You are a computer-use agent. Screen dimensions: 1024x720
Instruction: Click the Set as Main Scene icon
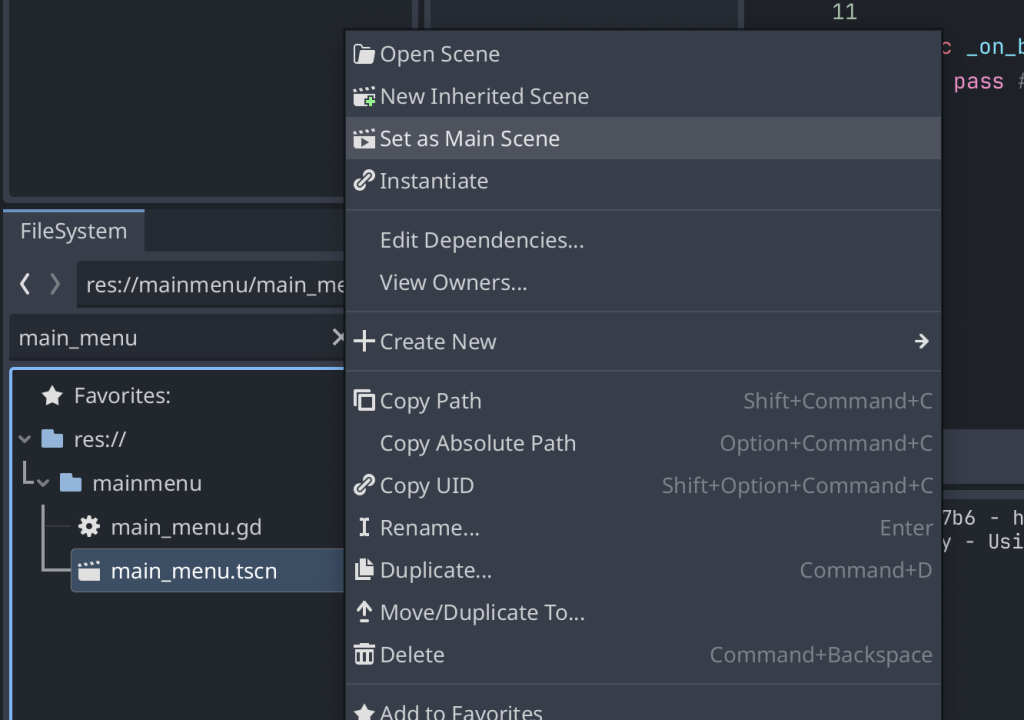point(364,139)
